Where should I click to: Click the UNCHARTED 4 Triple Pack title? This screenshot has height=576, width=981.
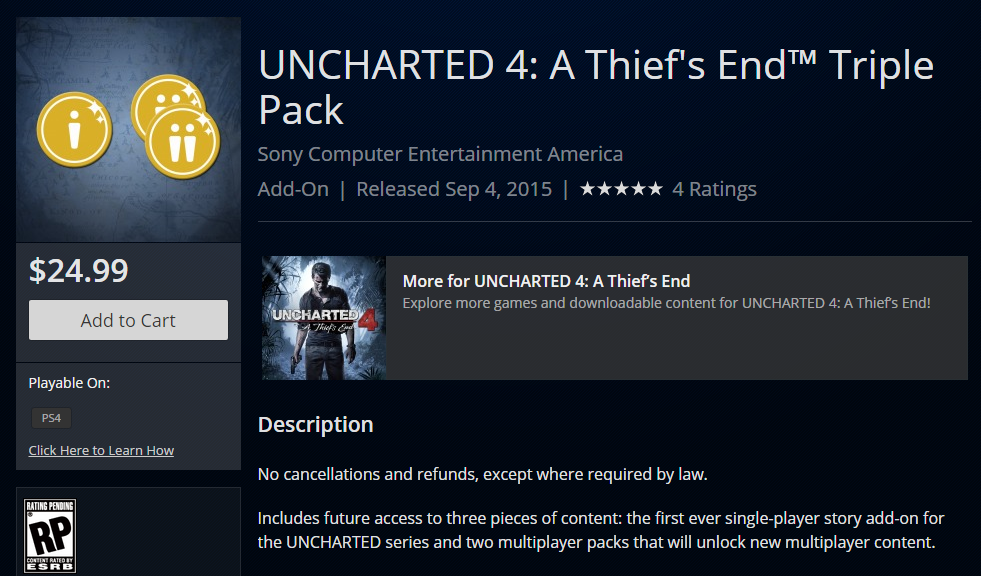(x=595, y=87)
